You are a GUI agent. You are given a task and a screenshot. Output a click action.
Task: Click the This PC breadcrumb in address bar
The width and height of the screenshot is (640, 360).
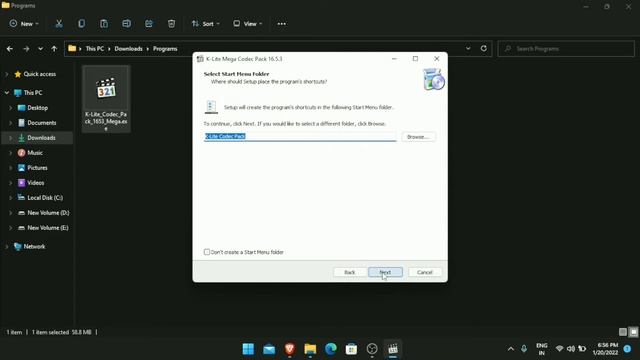(x=95, y=49)
